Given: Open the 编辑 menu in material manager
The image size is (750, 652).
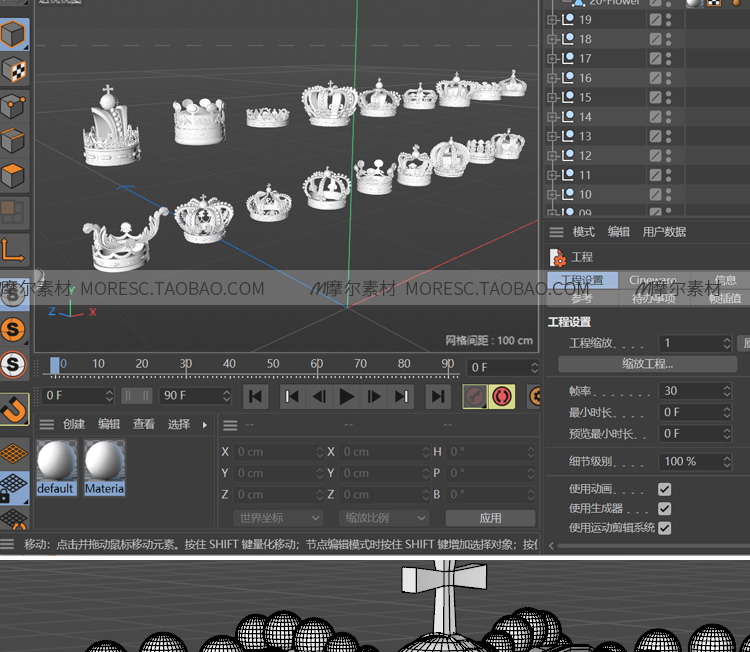Looking at the screenshot, I should click(109, 424).
